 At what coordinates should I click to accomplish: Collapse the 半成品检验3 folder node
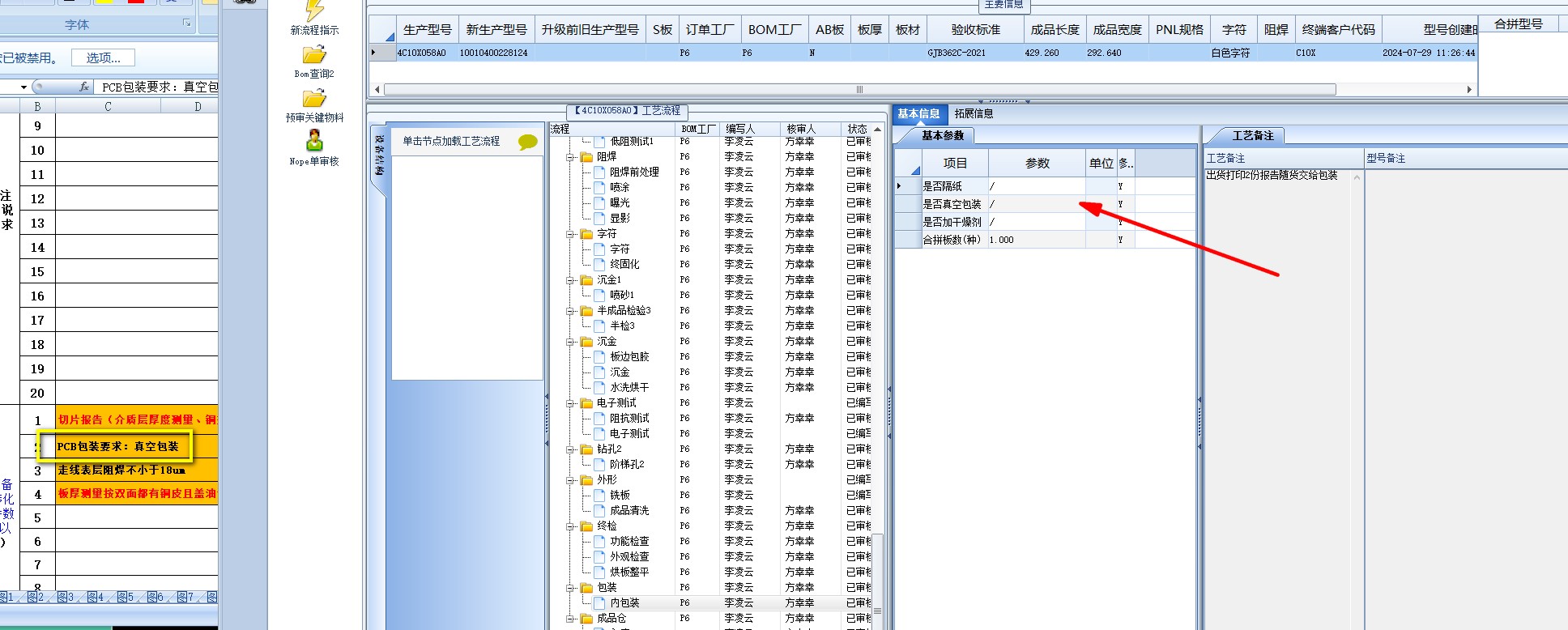tap(570, 311)
